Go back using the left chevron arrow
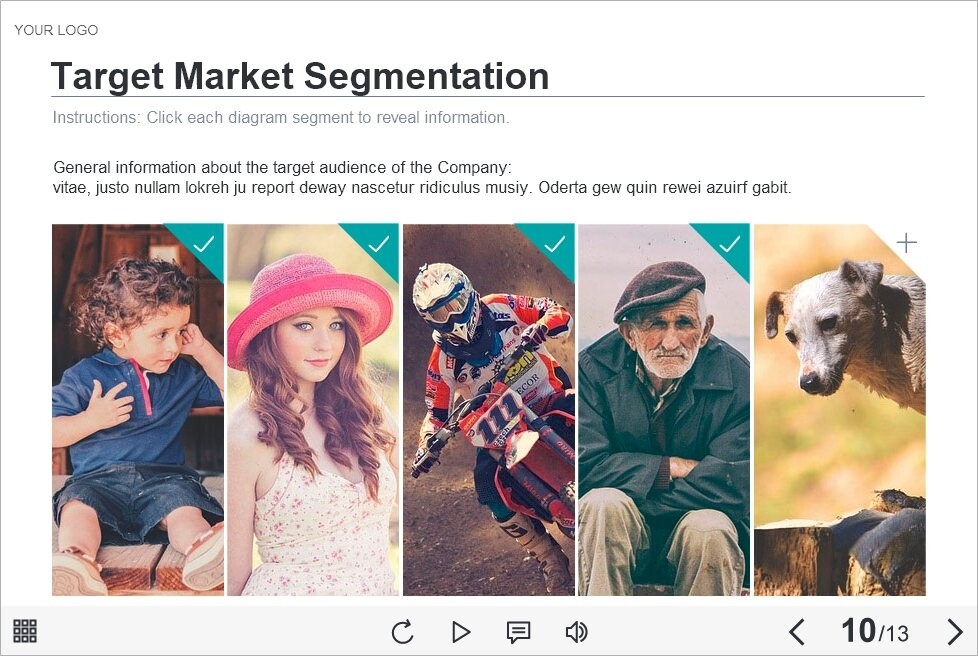The image size is (978, 656). (x=798, y=632)
